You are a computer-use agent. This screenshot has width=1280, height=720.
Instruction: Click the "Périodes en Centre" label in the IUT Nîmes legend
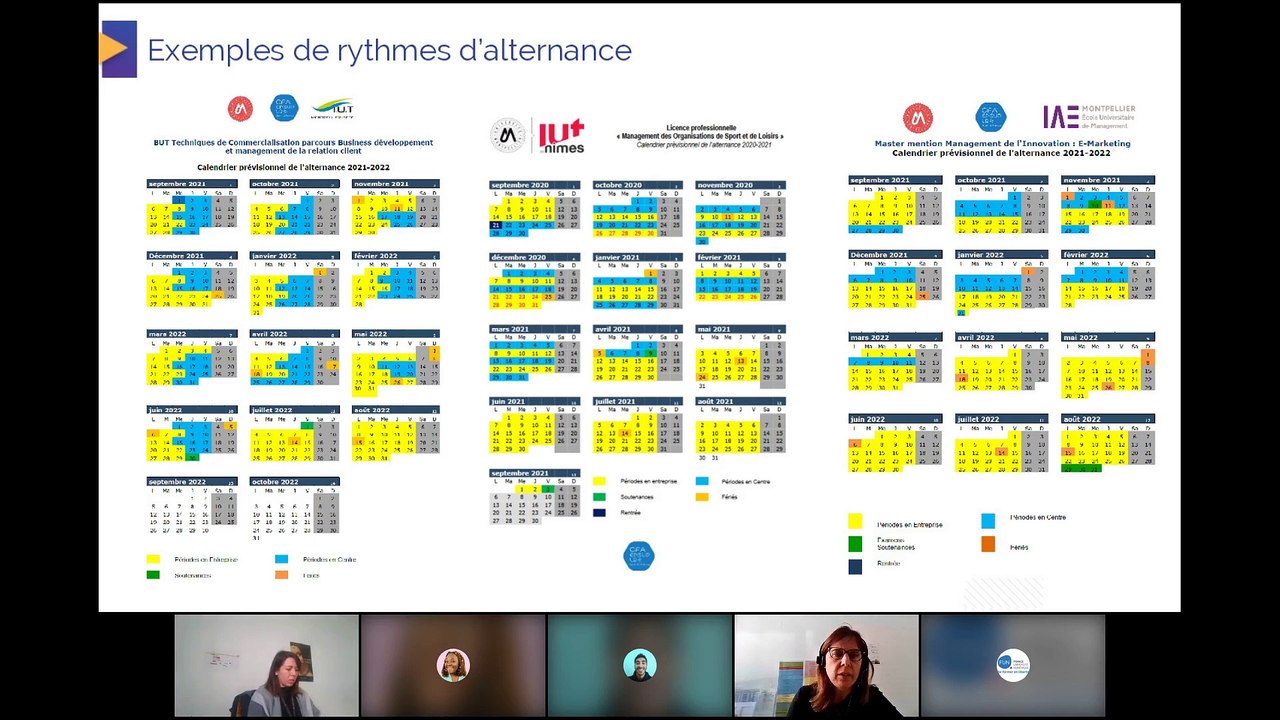pos(745,481)
